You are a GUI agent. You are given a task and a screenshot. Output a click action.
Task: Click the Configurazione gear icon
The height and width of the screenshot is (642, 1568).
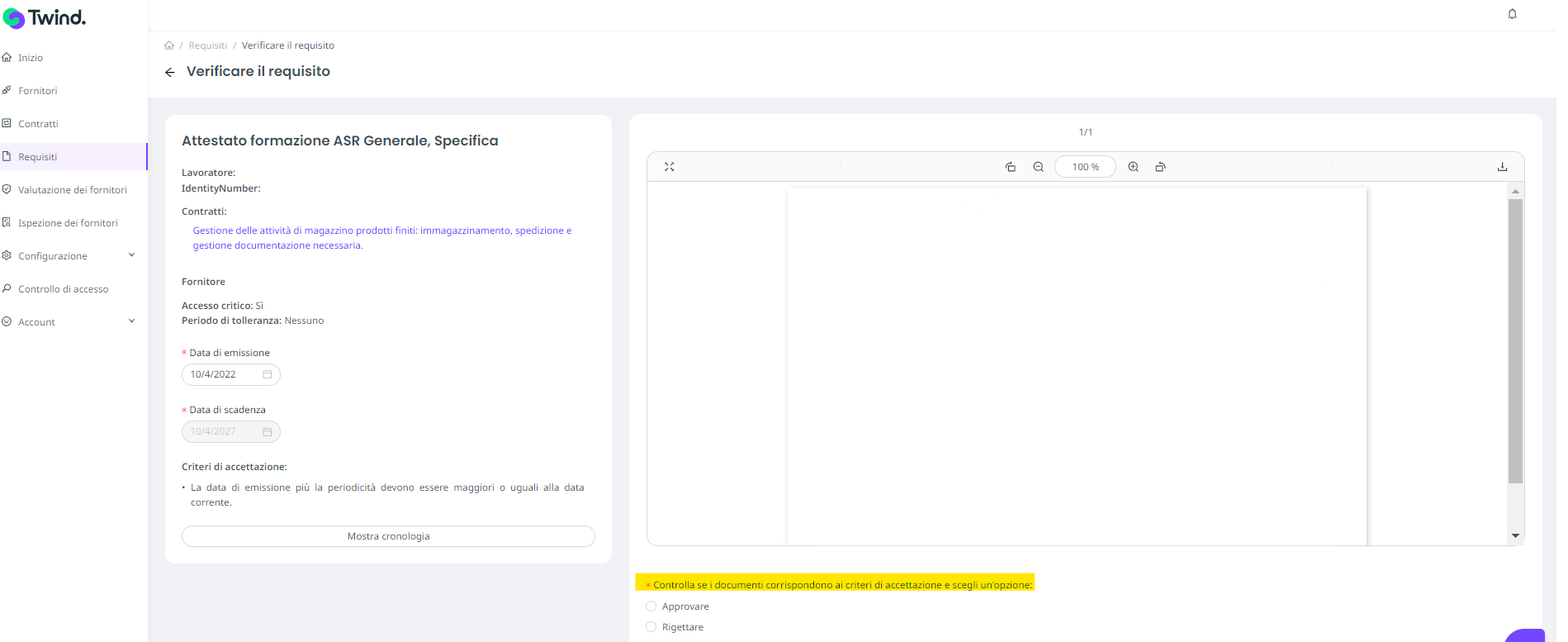coord(7,256)
